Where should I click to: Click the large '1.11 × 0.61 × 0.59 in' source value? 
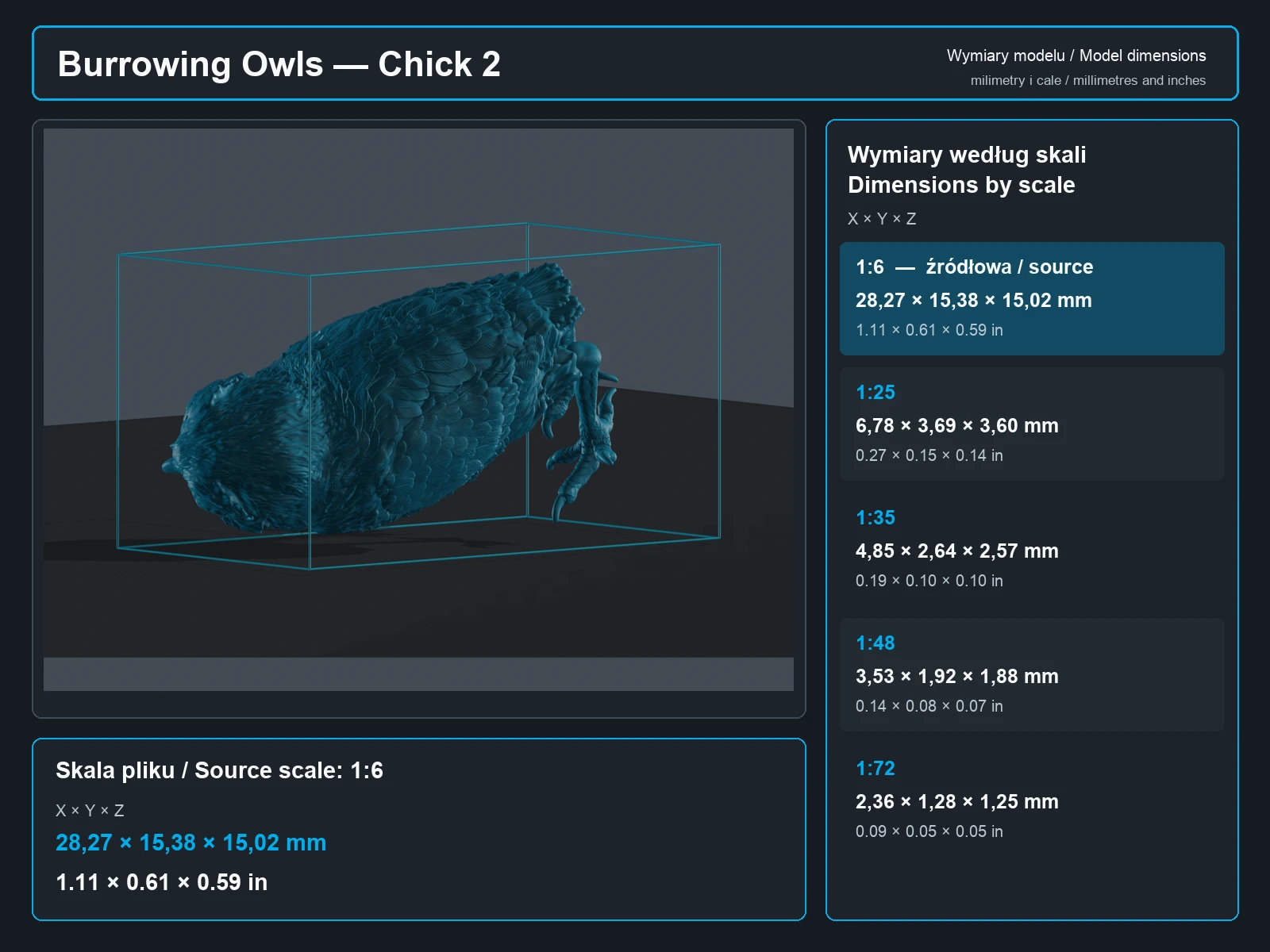click(x=161, y=882)
